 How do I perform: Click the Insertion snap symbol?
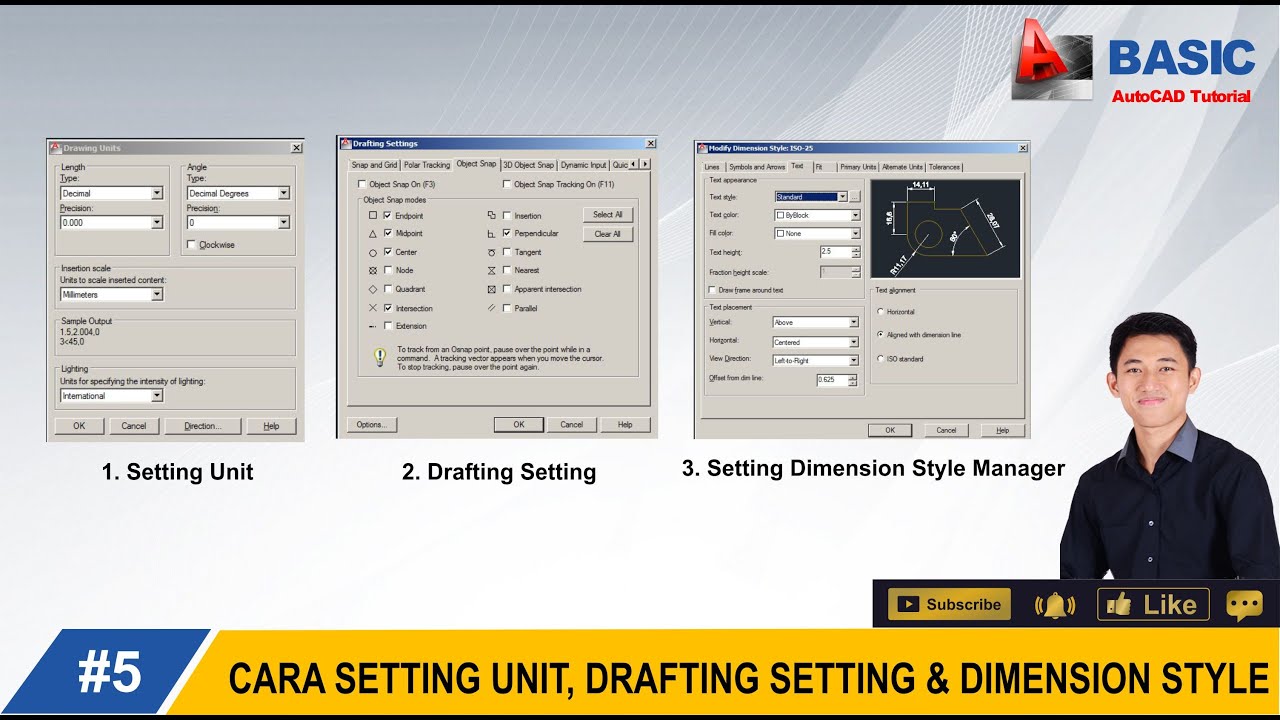(491, 215)
